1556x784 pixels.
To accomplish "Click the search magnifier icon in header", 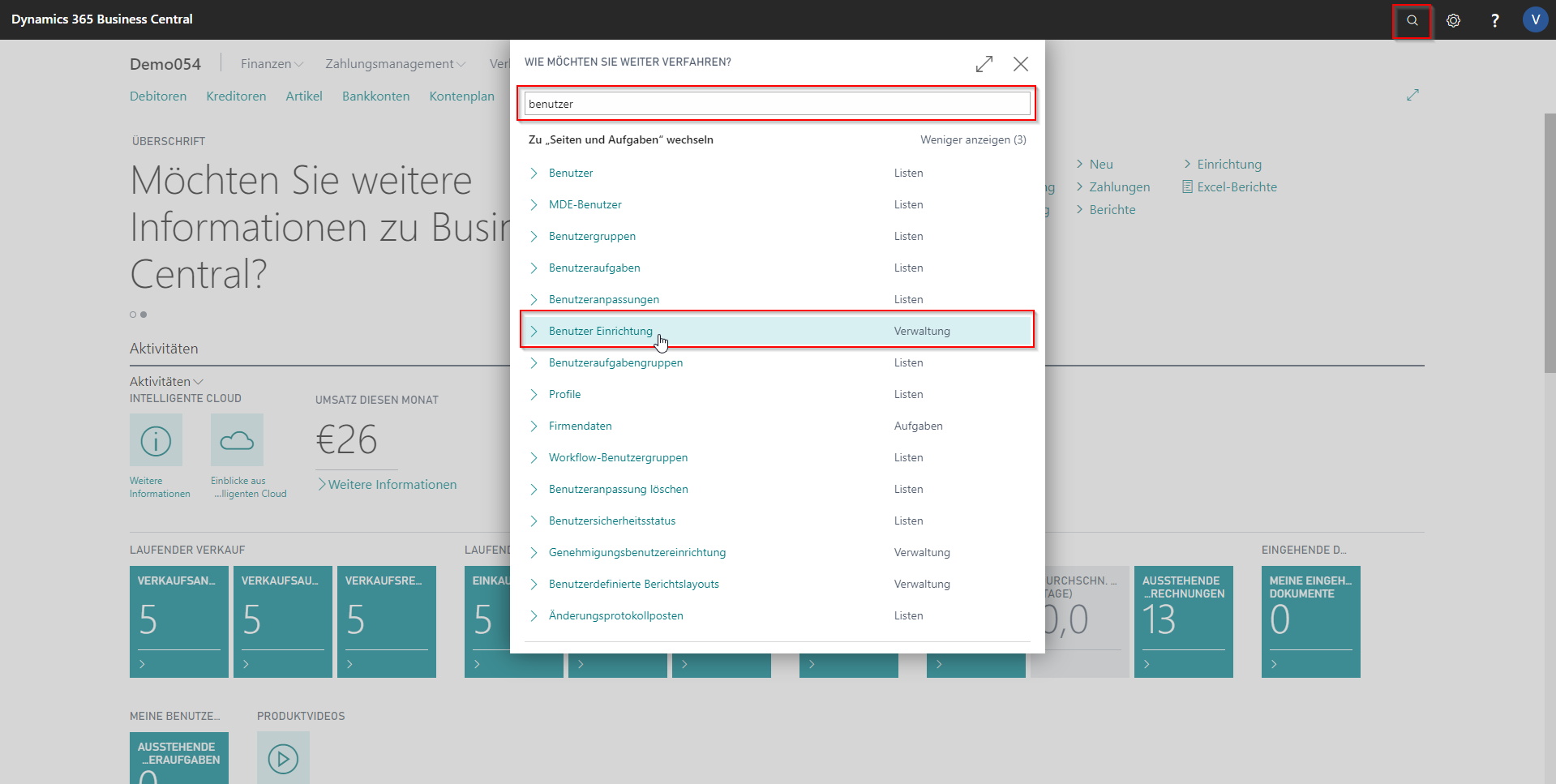I will 1412,20.
